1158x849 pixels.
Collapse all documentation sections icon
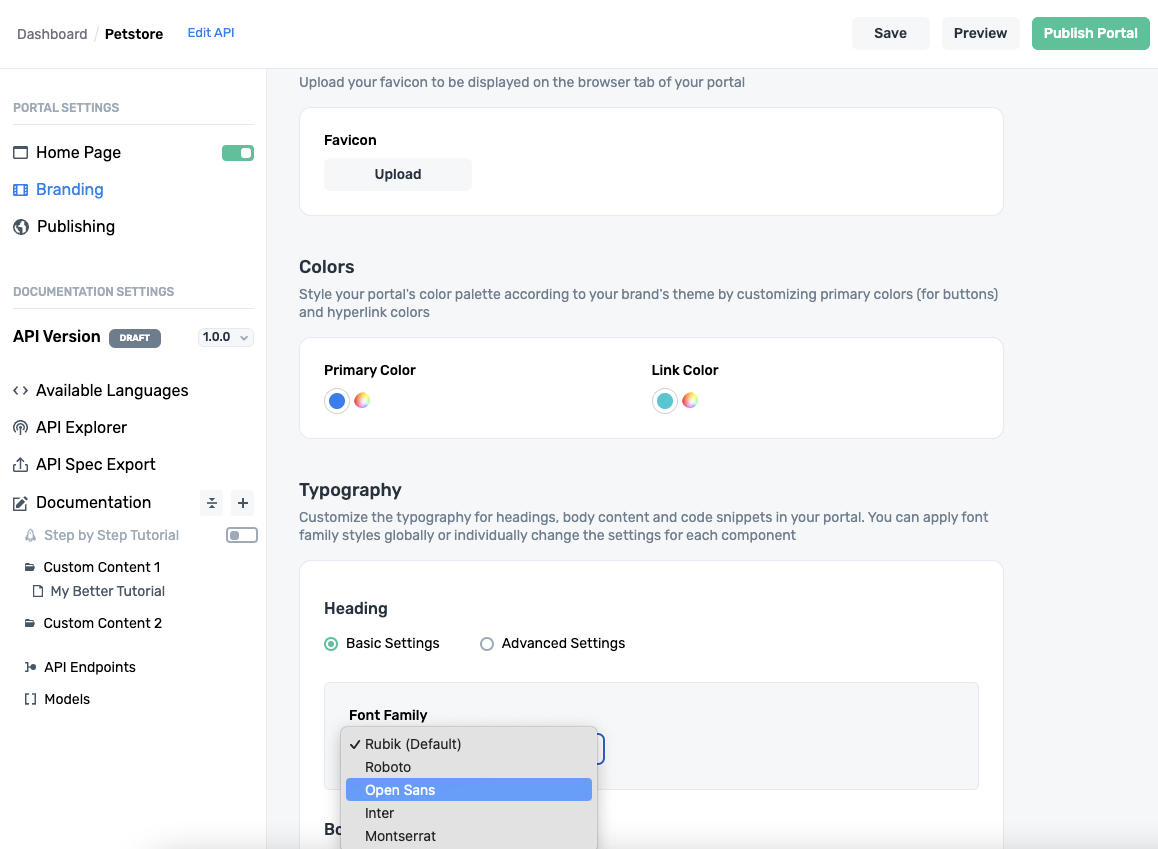point(212,503)
